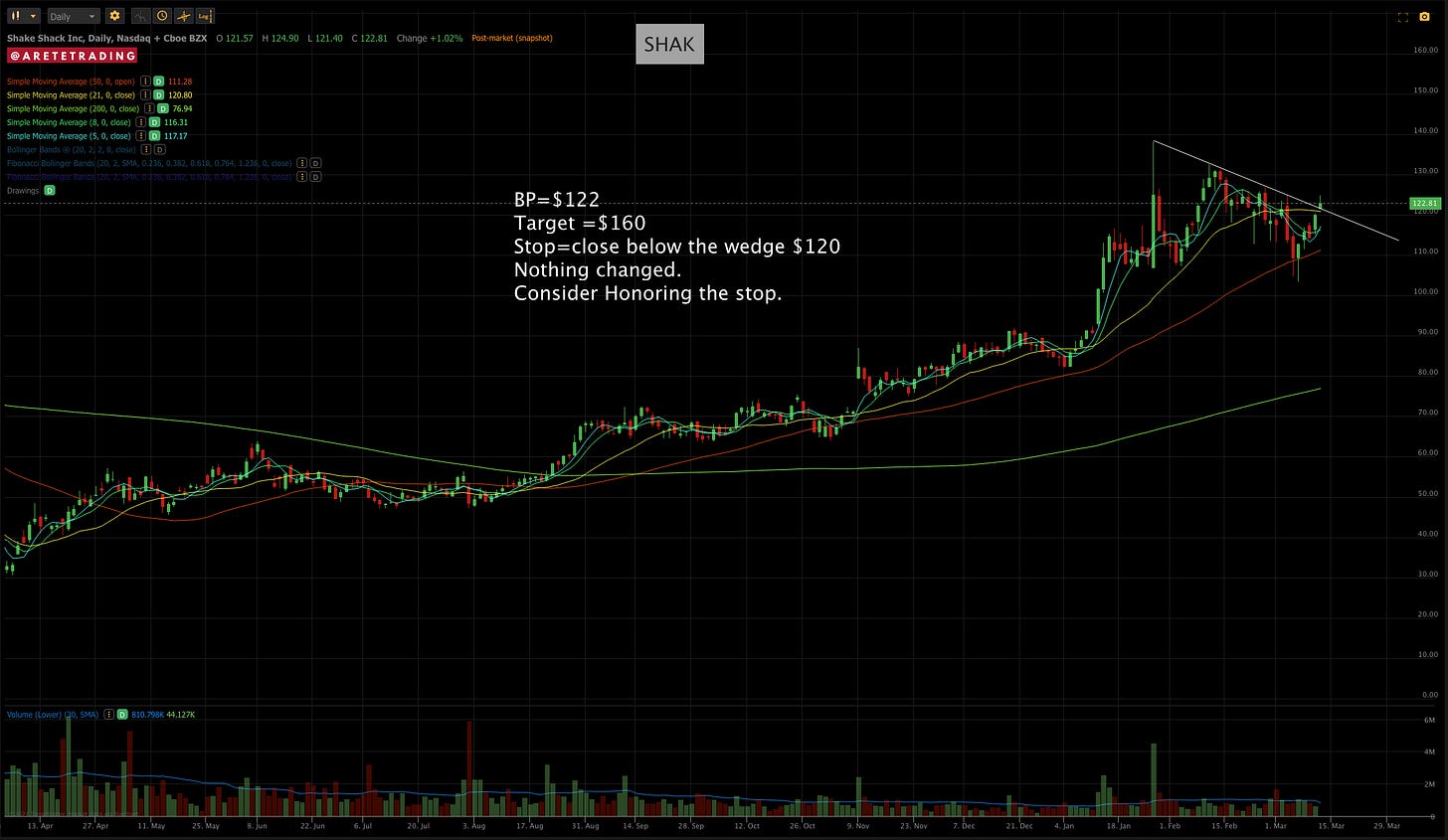Open options menu for SMA 50 study
1448x840 pixels.
(x=145, y=82)
